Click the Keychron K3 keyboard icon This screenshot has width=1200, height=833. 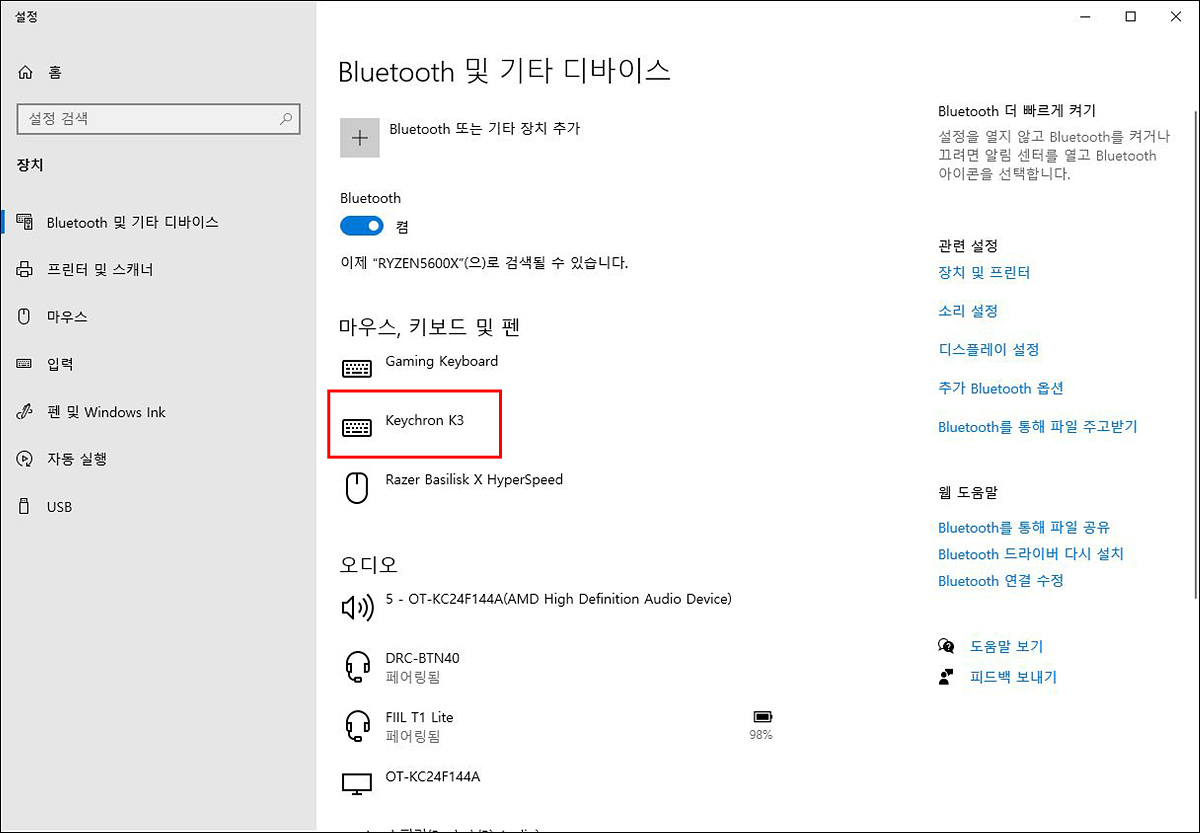357,429
